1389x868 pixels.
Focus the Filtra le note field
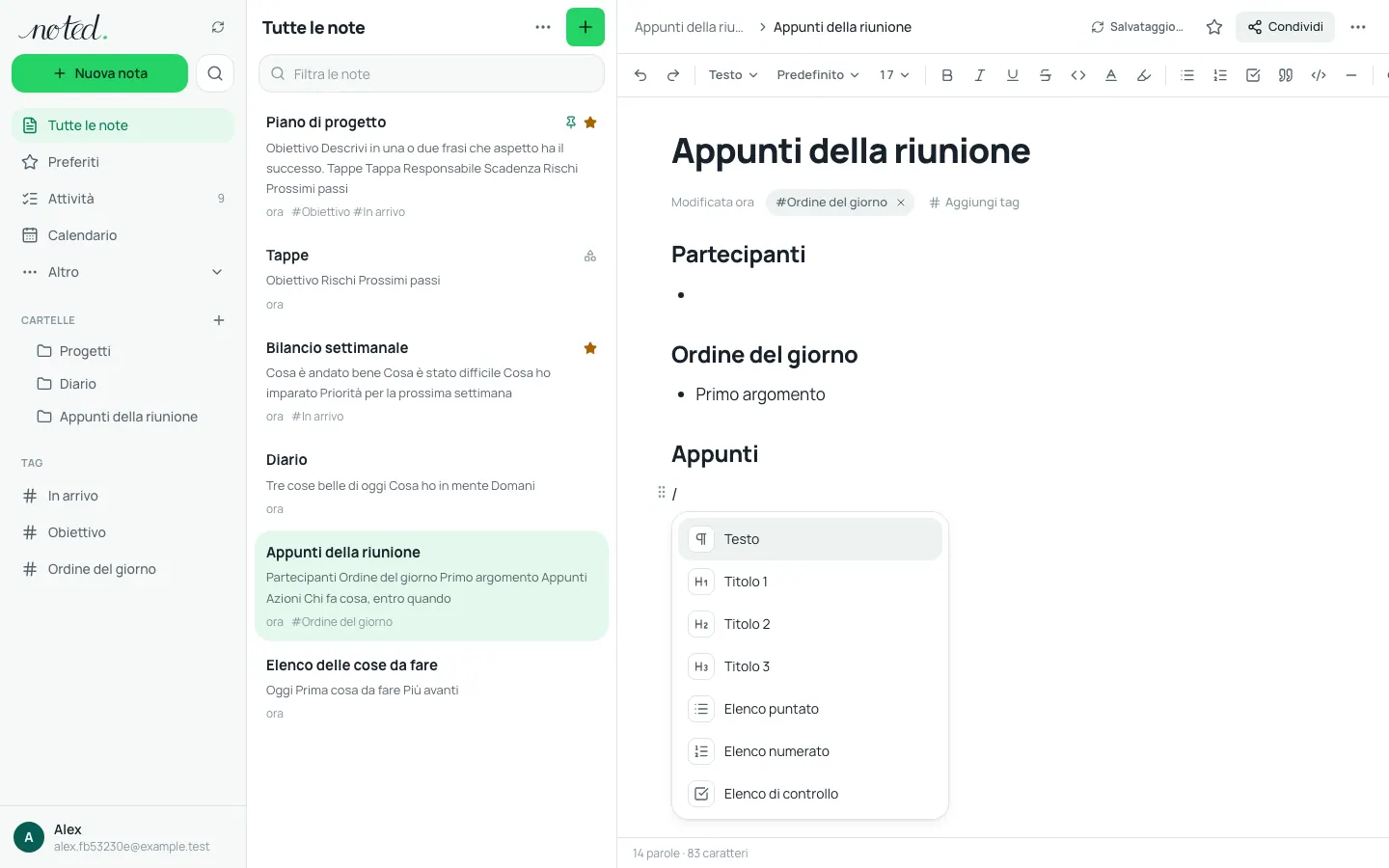tap(431, 73)
